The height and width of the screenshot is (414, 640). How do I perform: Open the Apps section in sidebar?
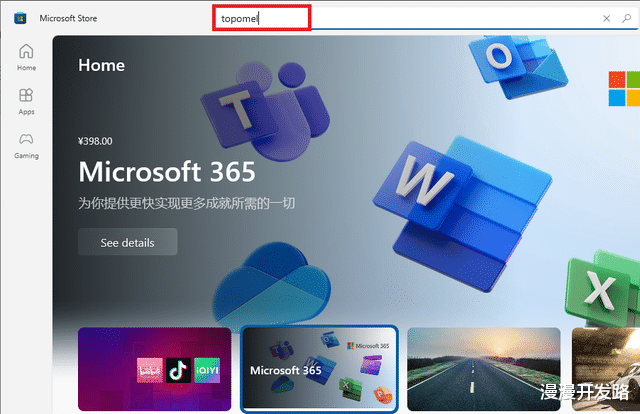[26, 101]
